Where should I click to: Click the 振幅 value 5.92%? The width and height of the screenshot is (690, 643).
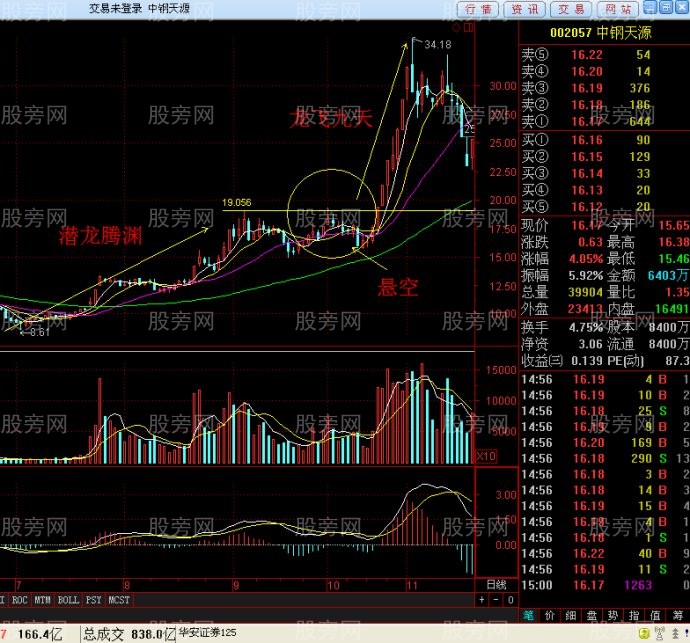tap(586, 276)
